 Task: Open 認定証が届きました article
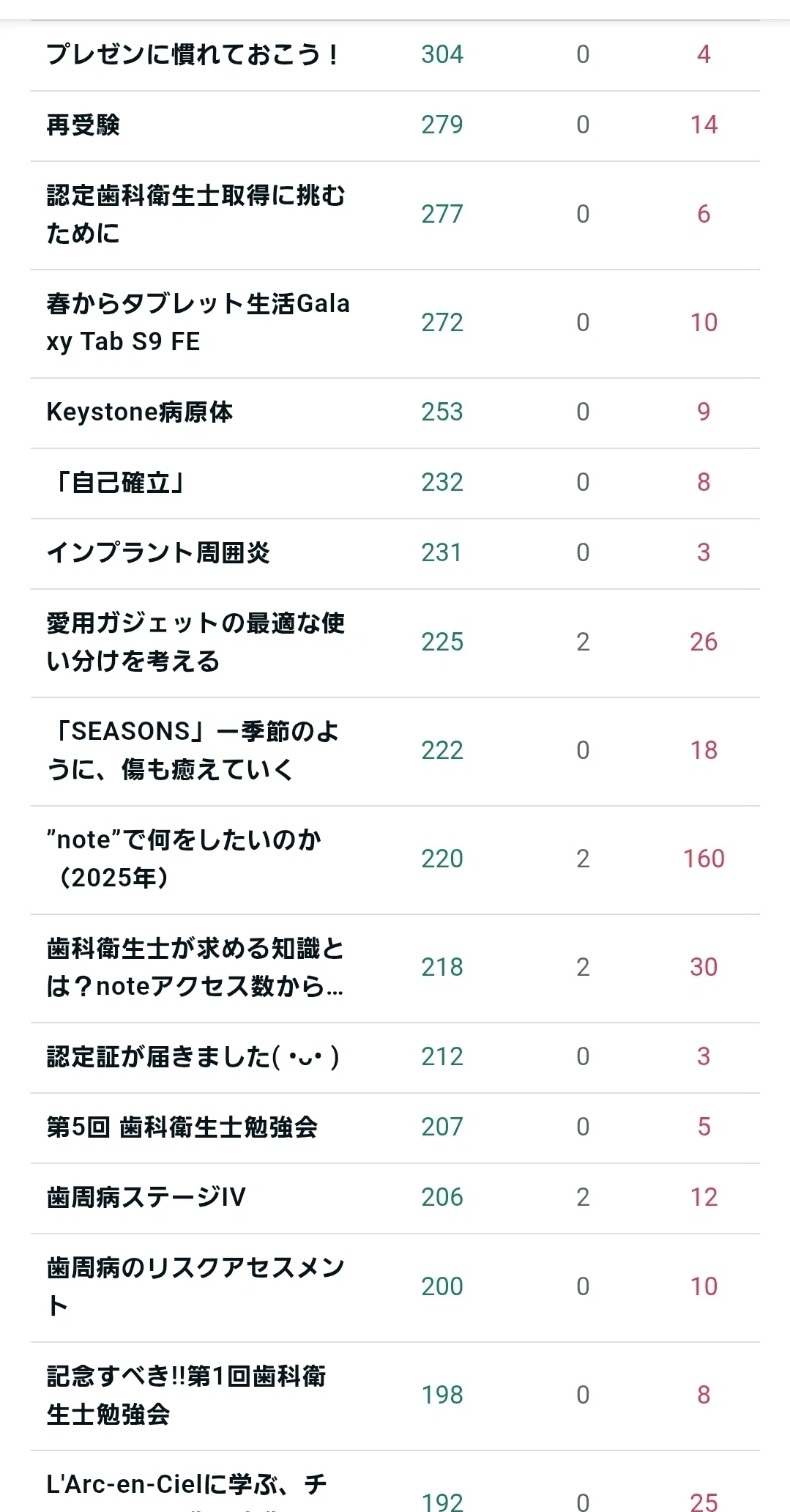(x=193, y=1057)
